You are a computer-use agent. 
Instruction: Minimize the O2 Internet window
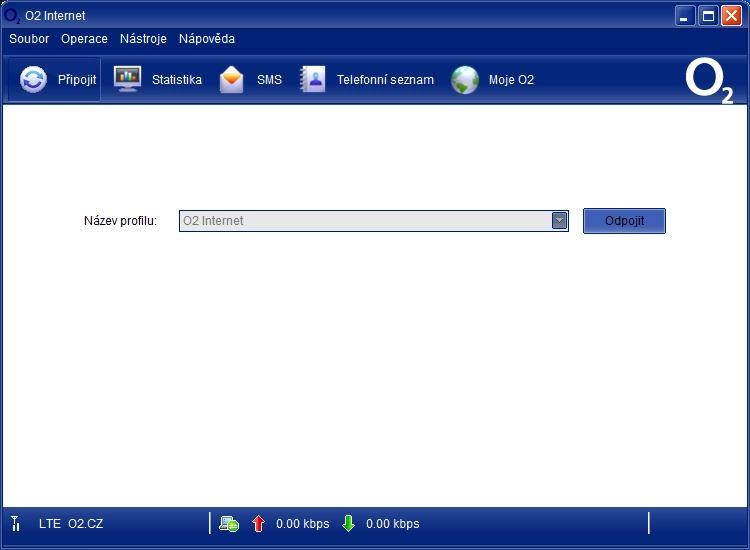685,15
